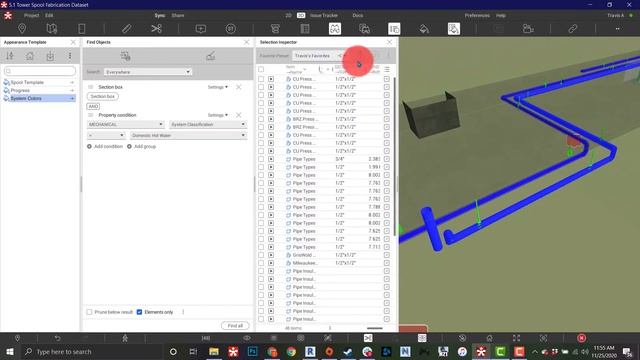The image size is (640, 360).
Task: Select the scissors section cut tool
Action: (157, 29)
